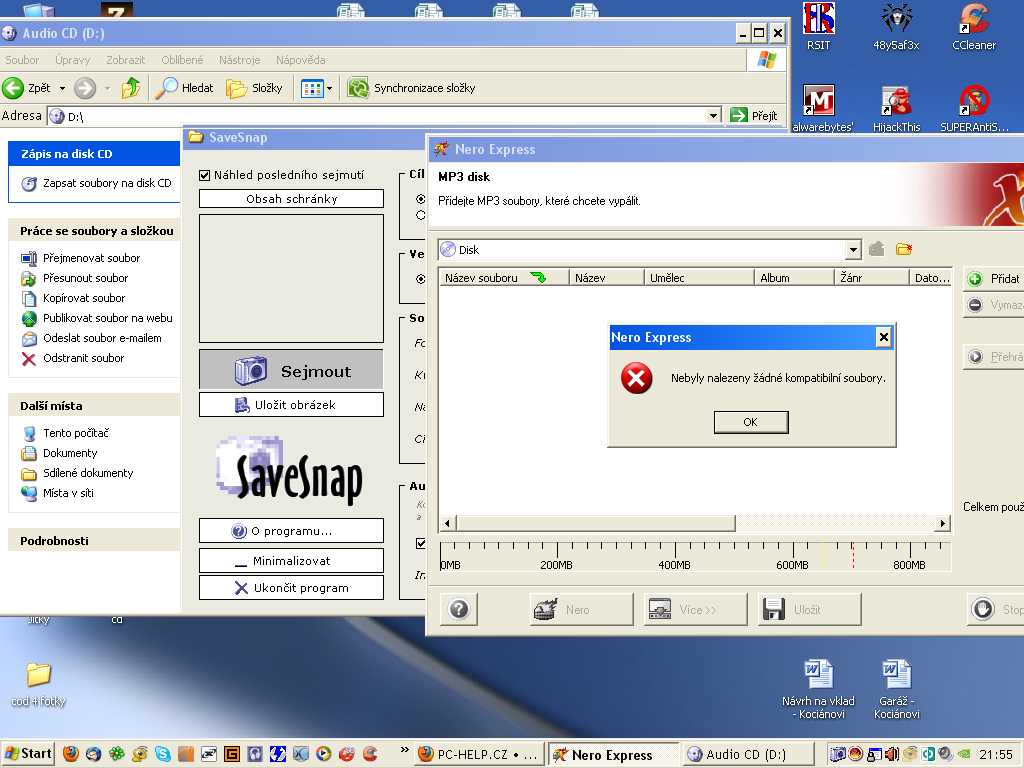Open the Nástroje menu
Viewport: 1024px width, 768px height.
pos(239,60)
